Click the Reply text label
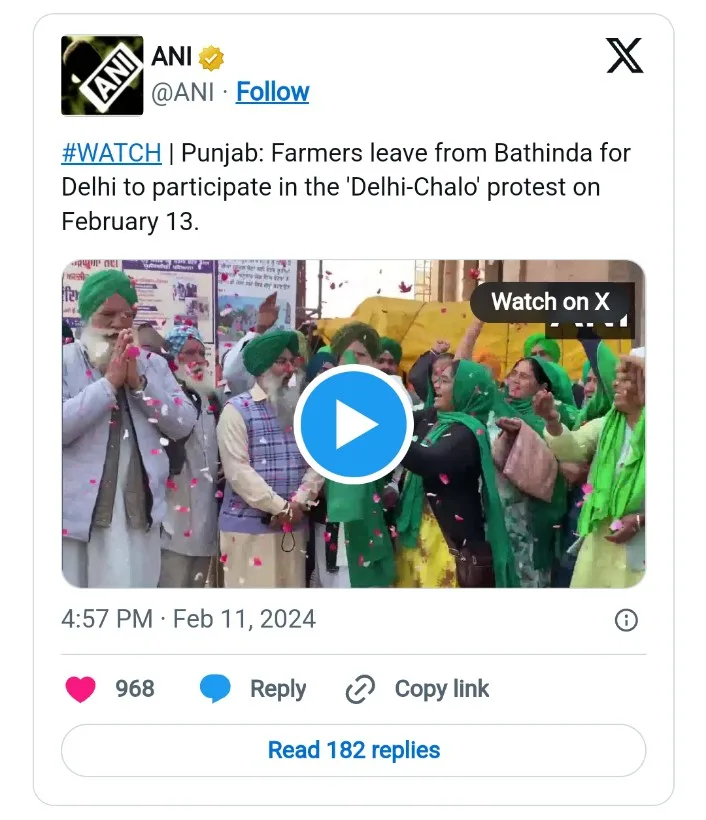This screenshot has width=706, height=820. (277, 689)
